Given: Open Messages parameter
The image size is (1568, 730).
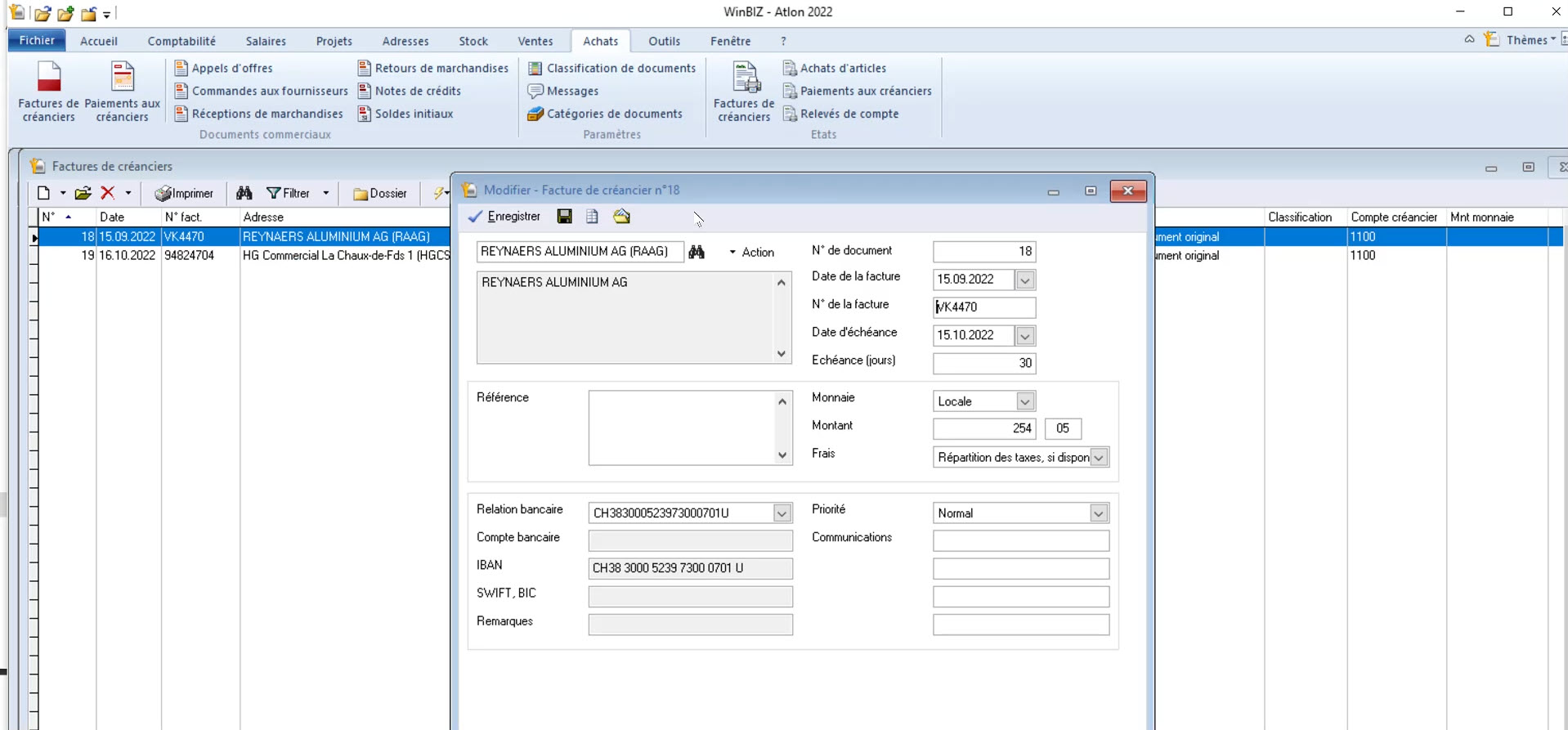Looking at the screenshot, I should [x=563, y=91].
